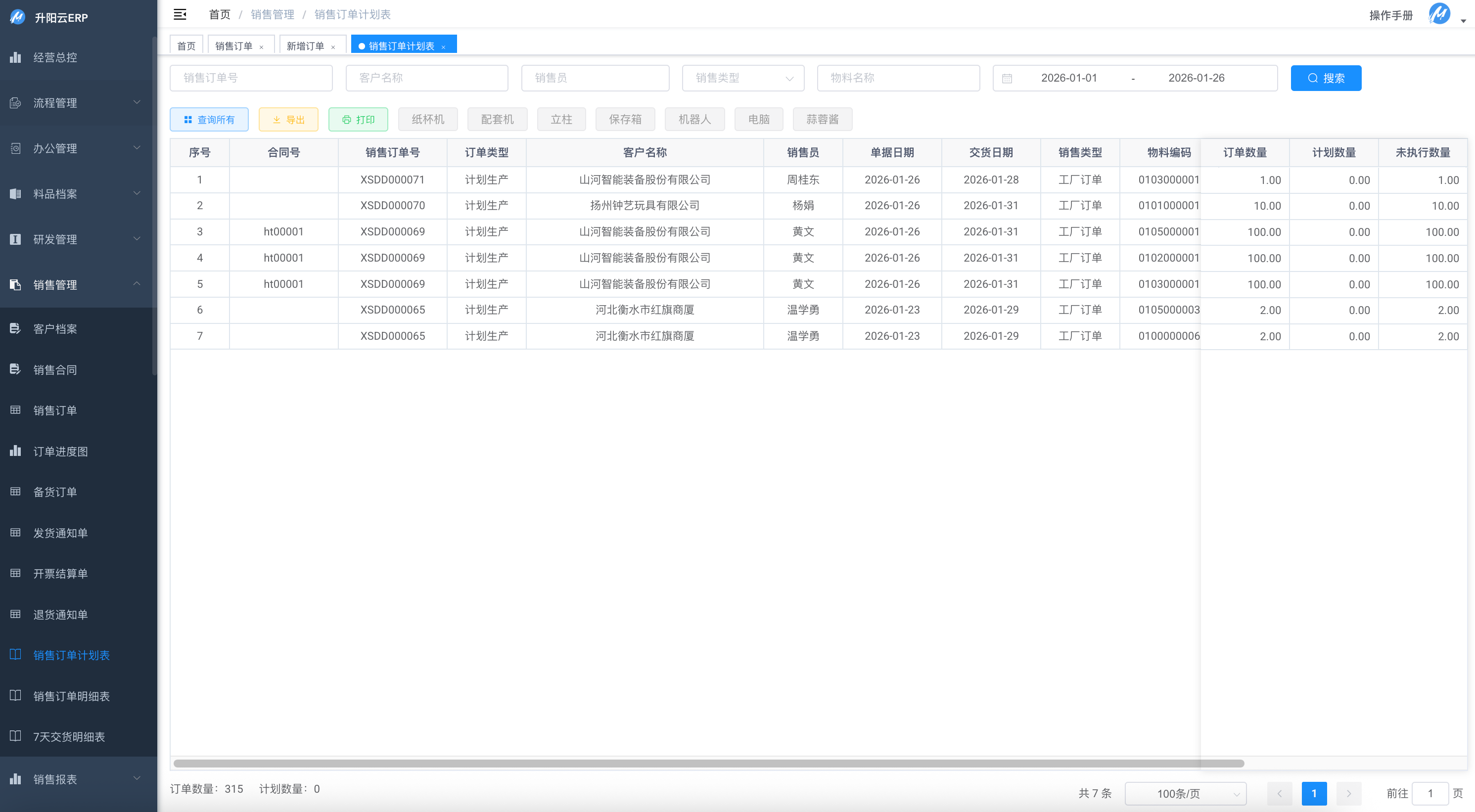This screenshot has height=812, width=1475.
Task: Open the 销售类型 dropdown
Action: pyautogui.click(x=742, y=78)
